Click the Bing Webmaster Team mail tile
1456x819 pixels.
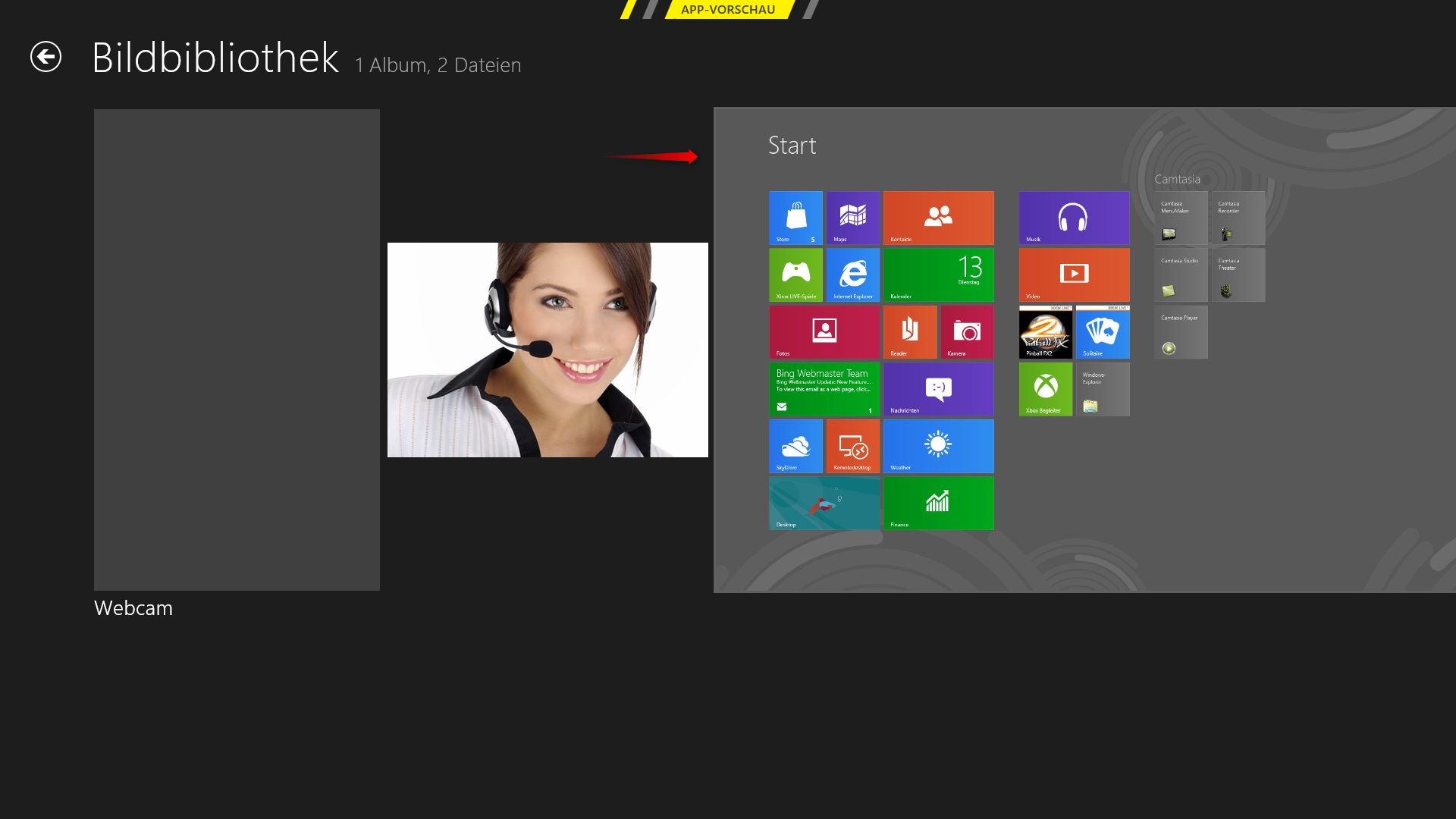(824, 388)
